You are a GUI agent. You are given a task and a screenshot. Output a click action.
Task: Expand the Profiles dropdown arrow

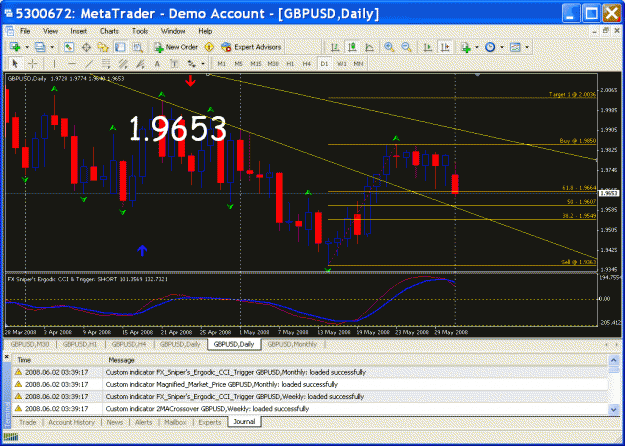[52, 47]
